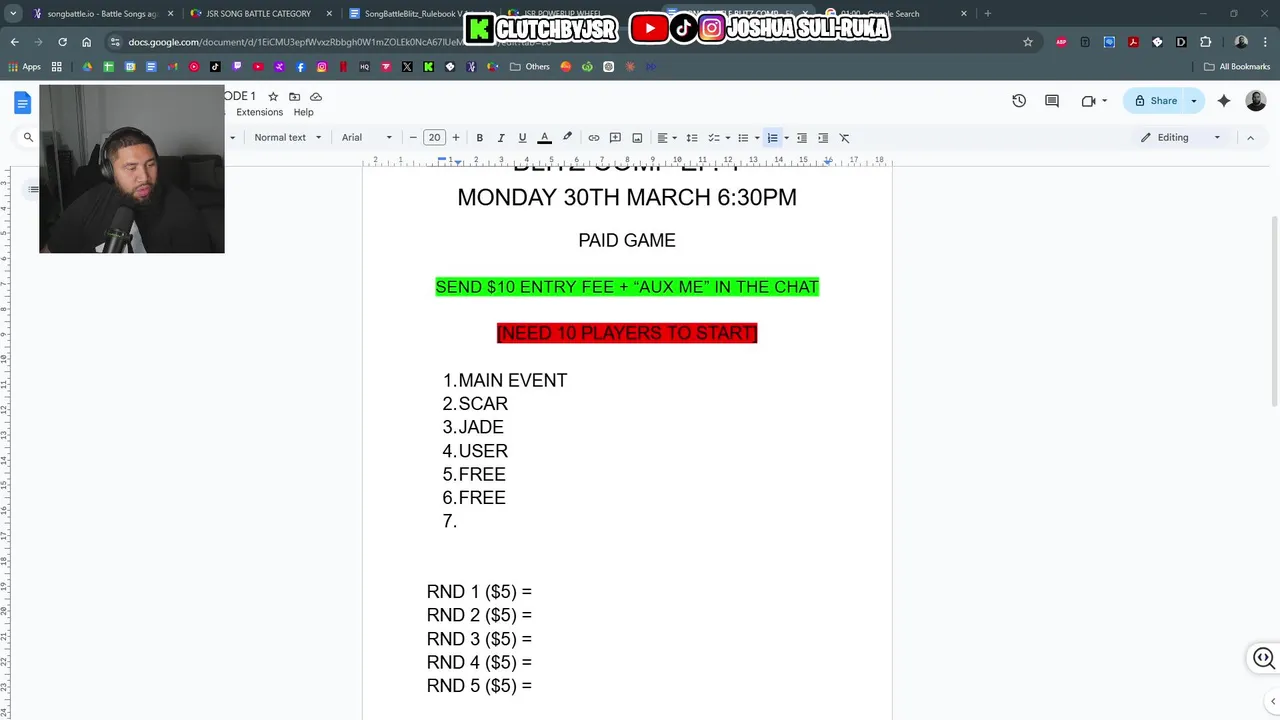1280x720 pixels.
Task: Open the Gemini sparkle icon
Action: pos(1224,101)
